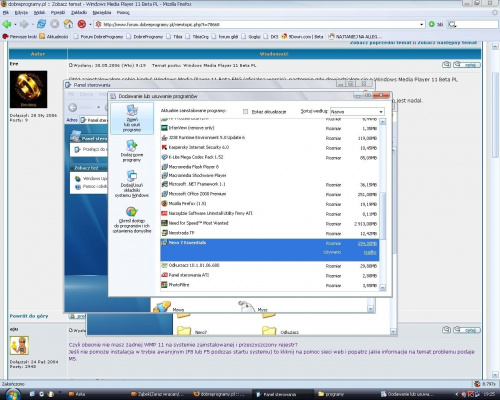
Task: Click the red ad-block toolbar icon
Action: point(82,24)
